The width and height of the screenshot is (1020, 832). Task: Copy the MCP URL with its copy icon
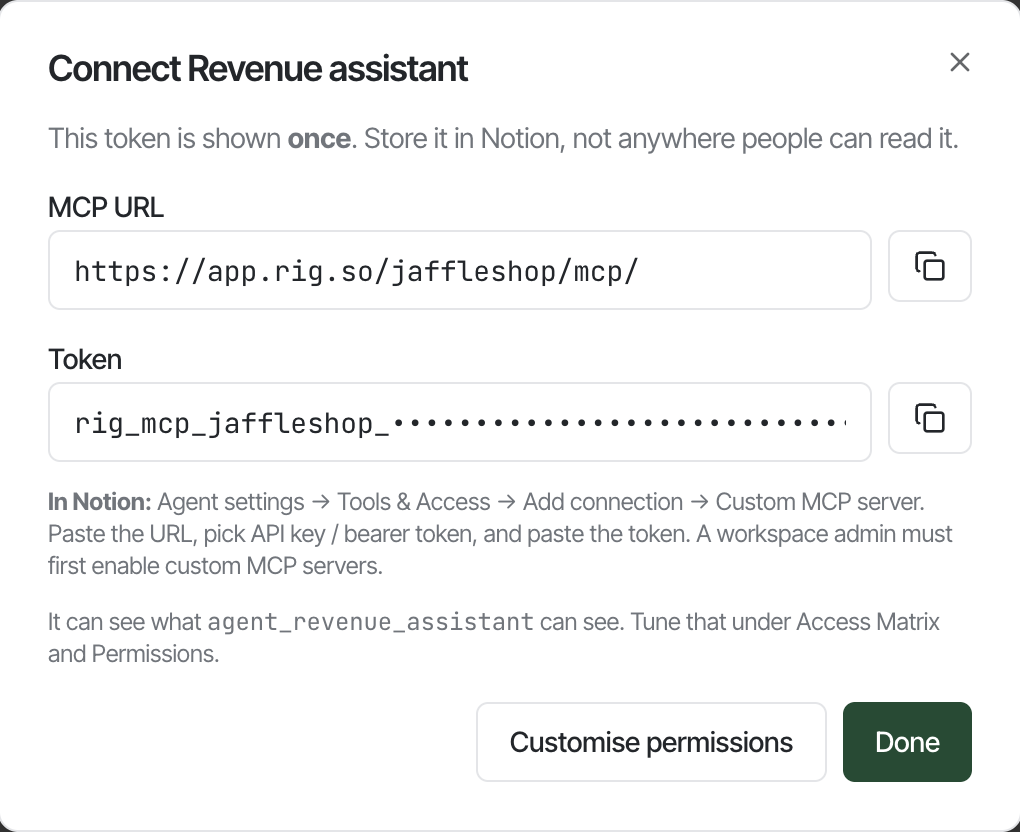[930, 266]
